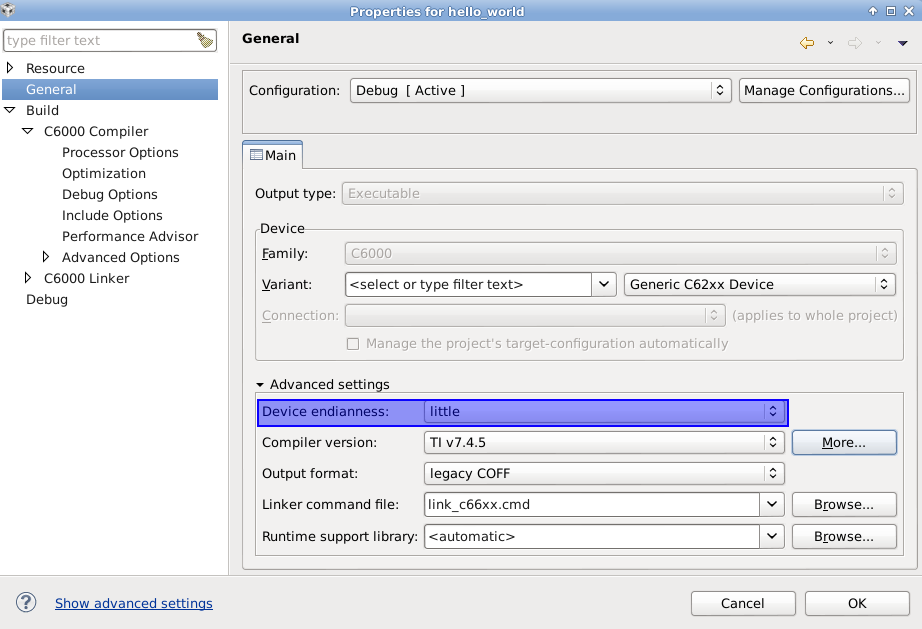
Task: Open the back history dropdown arrow
Action: click(x=830, y=42)
